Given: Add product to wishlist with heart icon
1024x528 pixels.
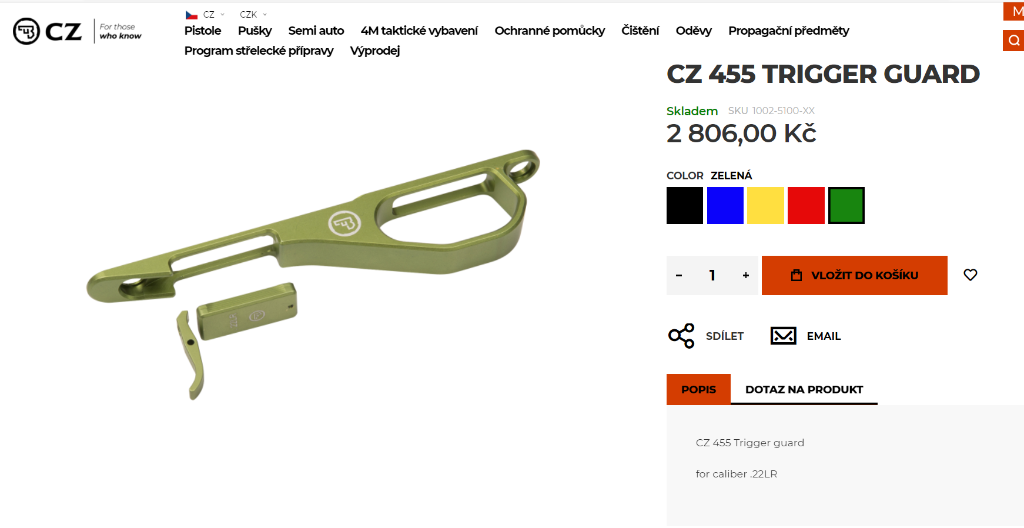Looking at the screenshot, I should coord(970,275).
